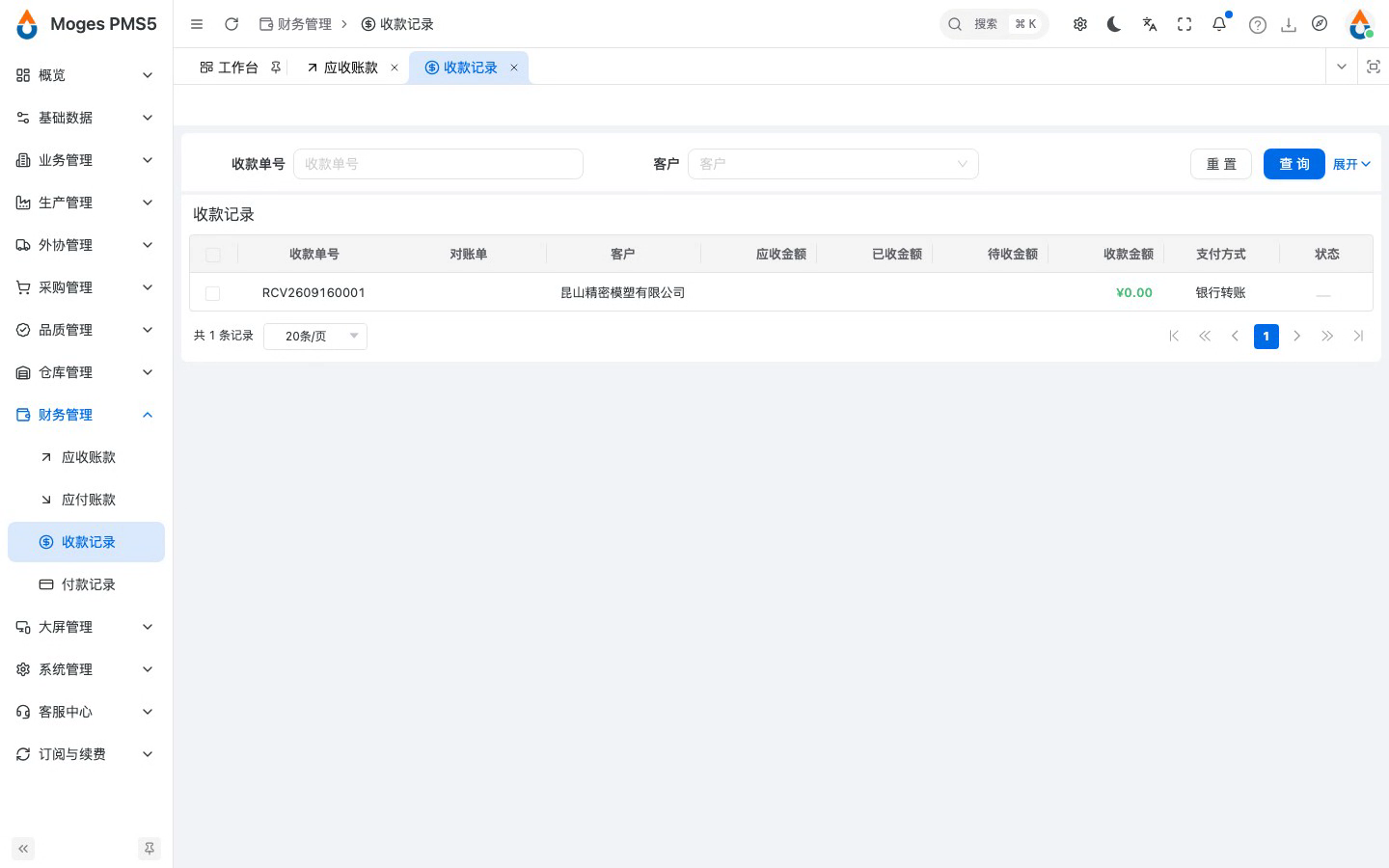1389x868 pixels.
Task: Open 应付账款 in the sidebar
Action: pyautogui.click(x=86, y=500)
